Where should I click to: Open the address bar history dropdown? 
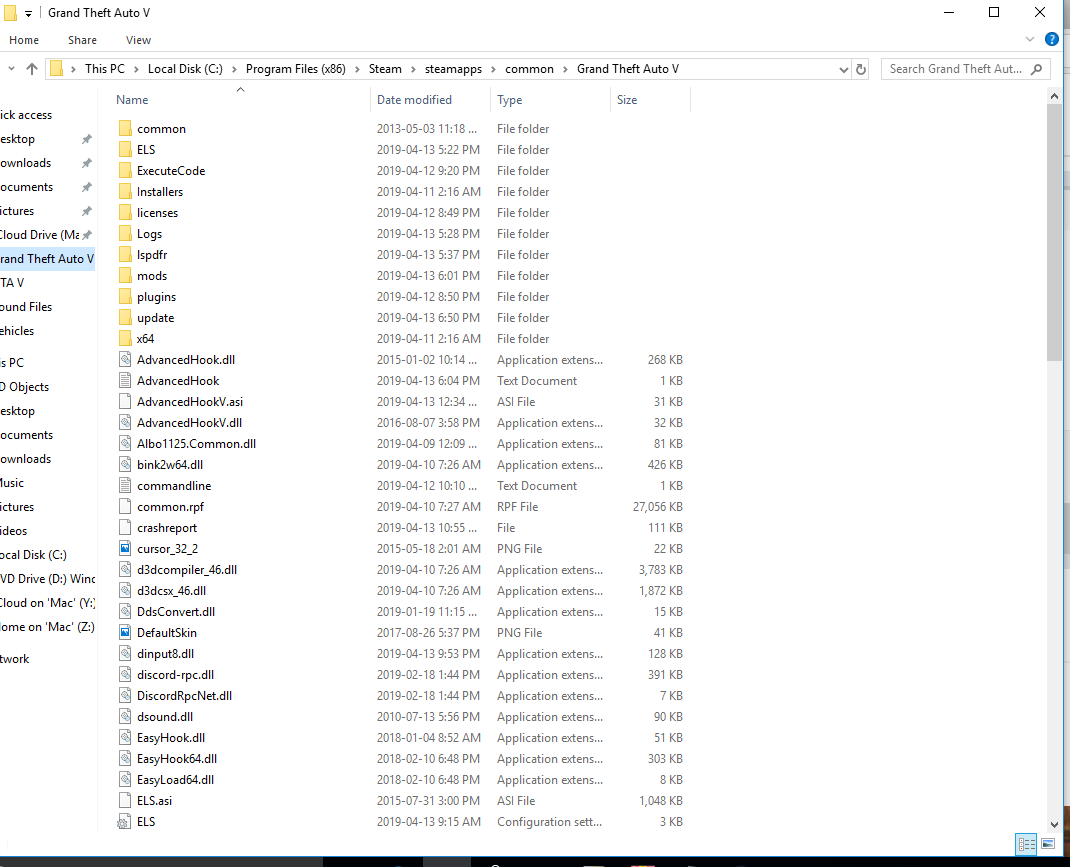click(843, 70)
